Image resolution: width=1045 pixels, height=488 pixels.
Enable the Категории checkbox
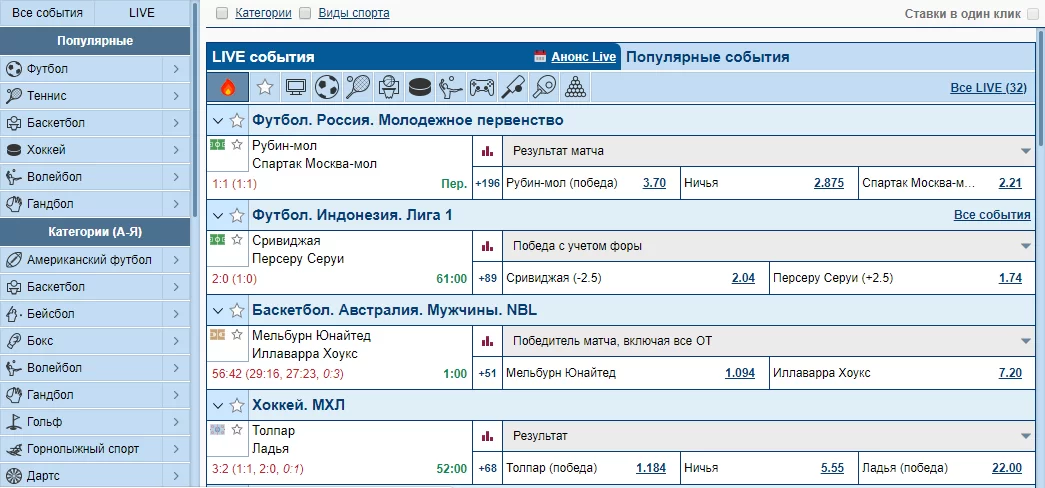pyautogui.click(x=223, y=14)
